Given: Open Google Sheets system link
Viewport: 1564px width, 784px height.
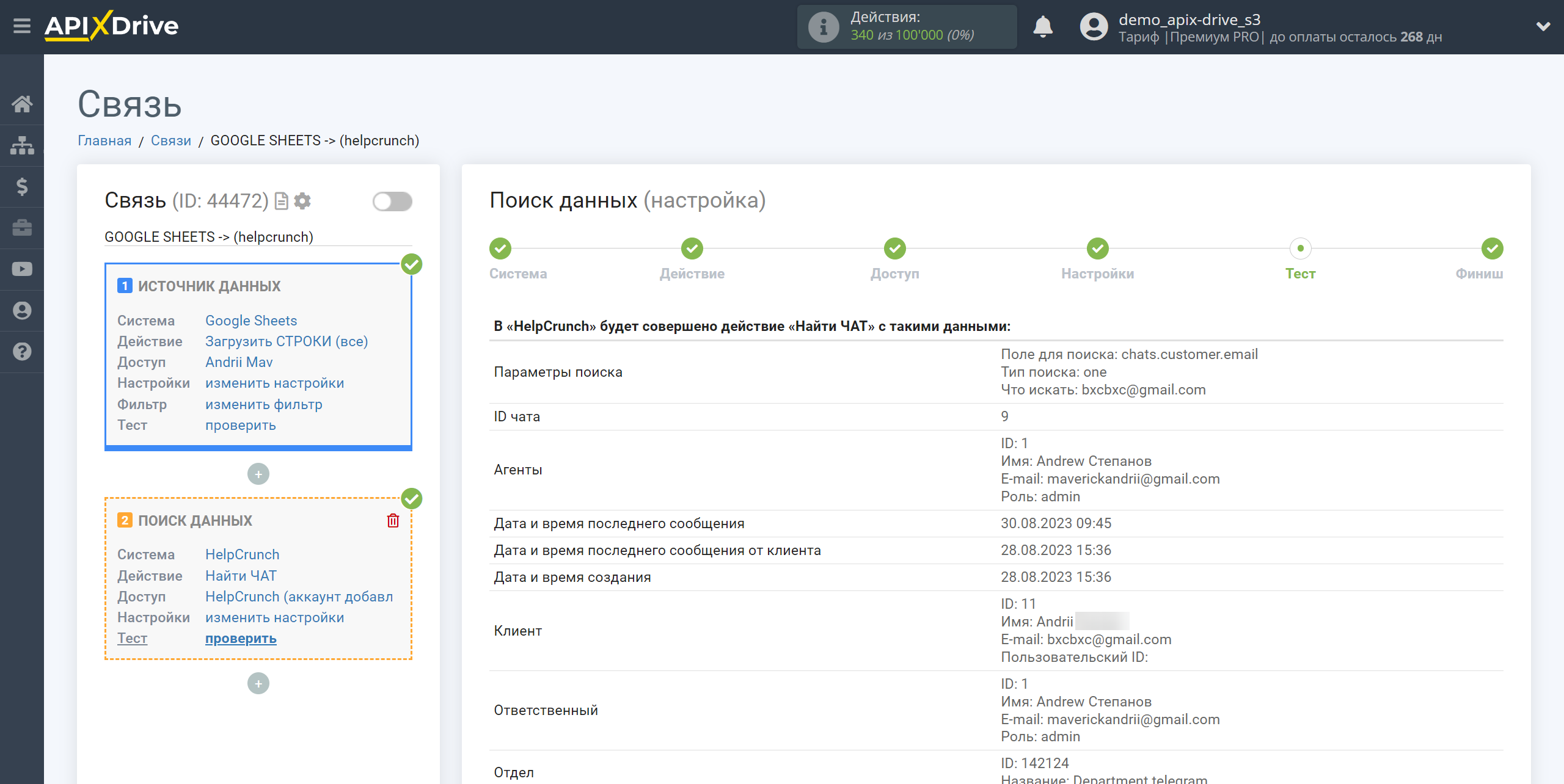Looking at the screenshot, I should coord(251,321).
